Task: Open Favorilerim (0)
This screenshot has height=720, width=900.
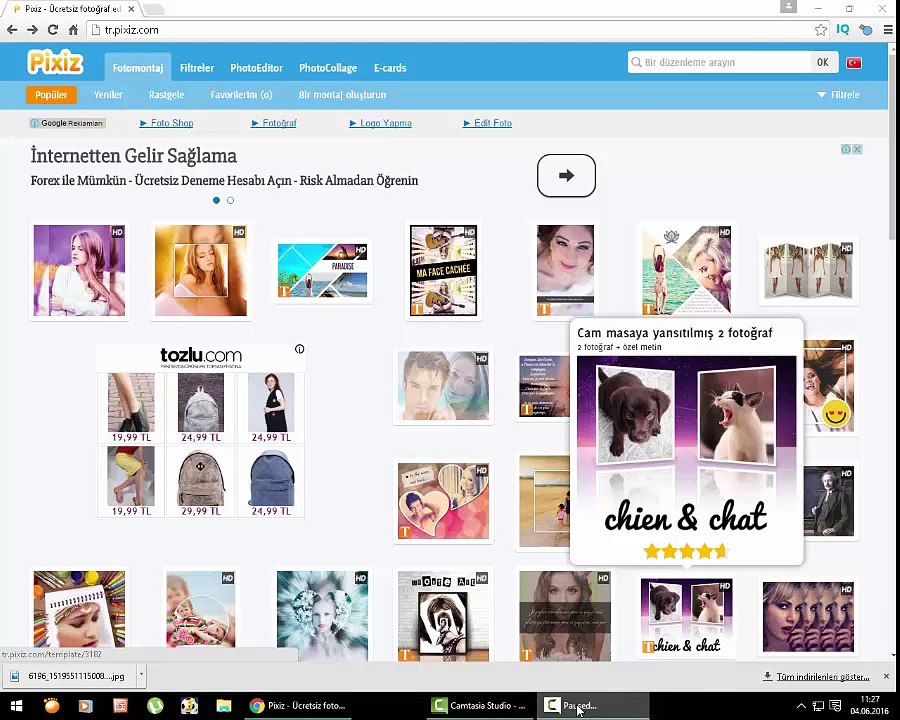Action: 241,95
